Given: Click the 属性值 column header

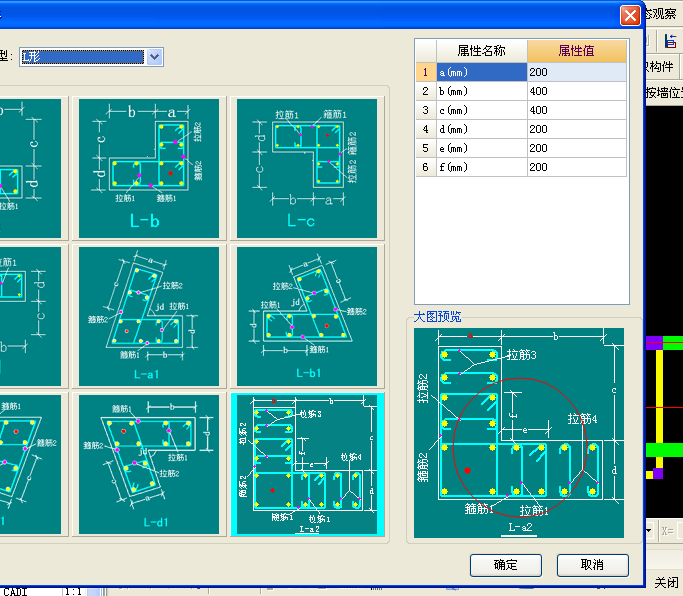Looking at the screenshot, I should (577, 50).
